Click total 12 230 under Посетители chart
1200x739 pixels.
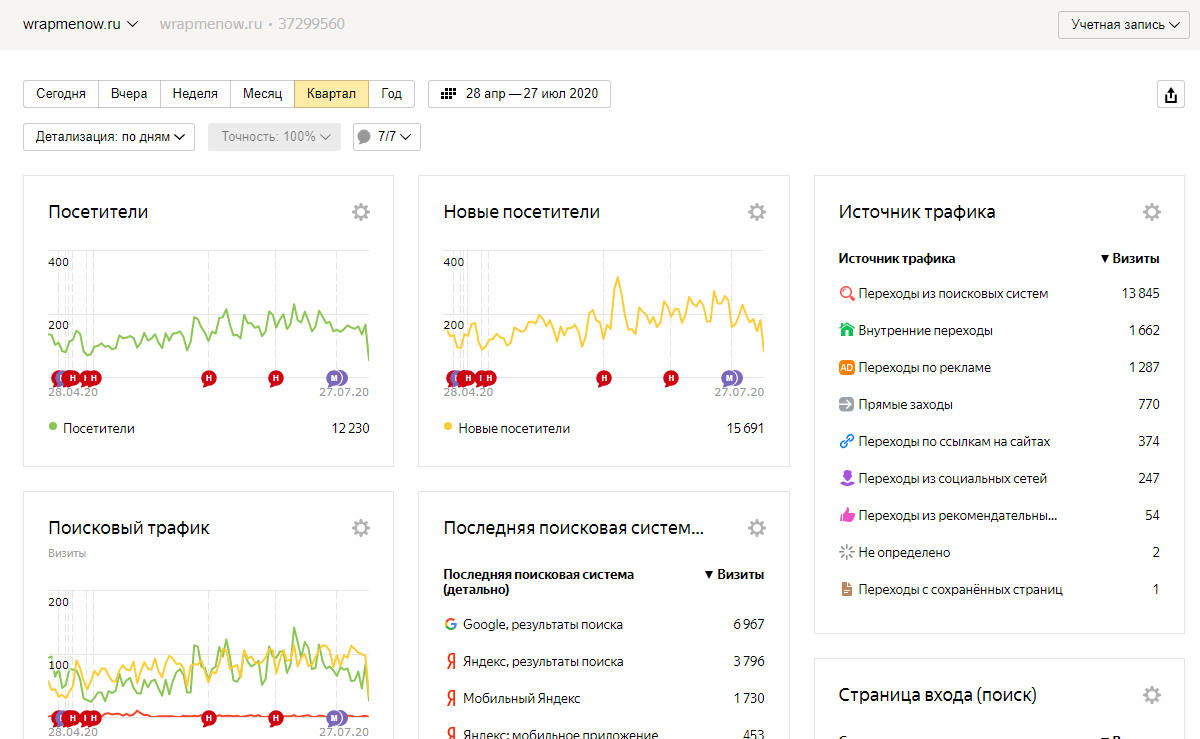coord(350,428)
